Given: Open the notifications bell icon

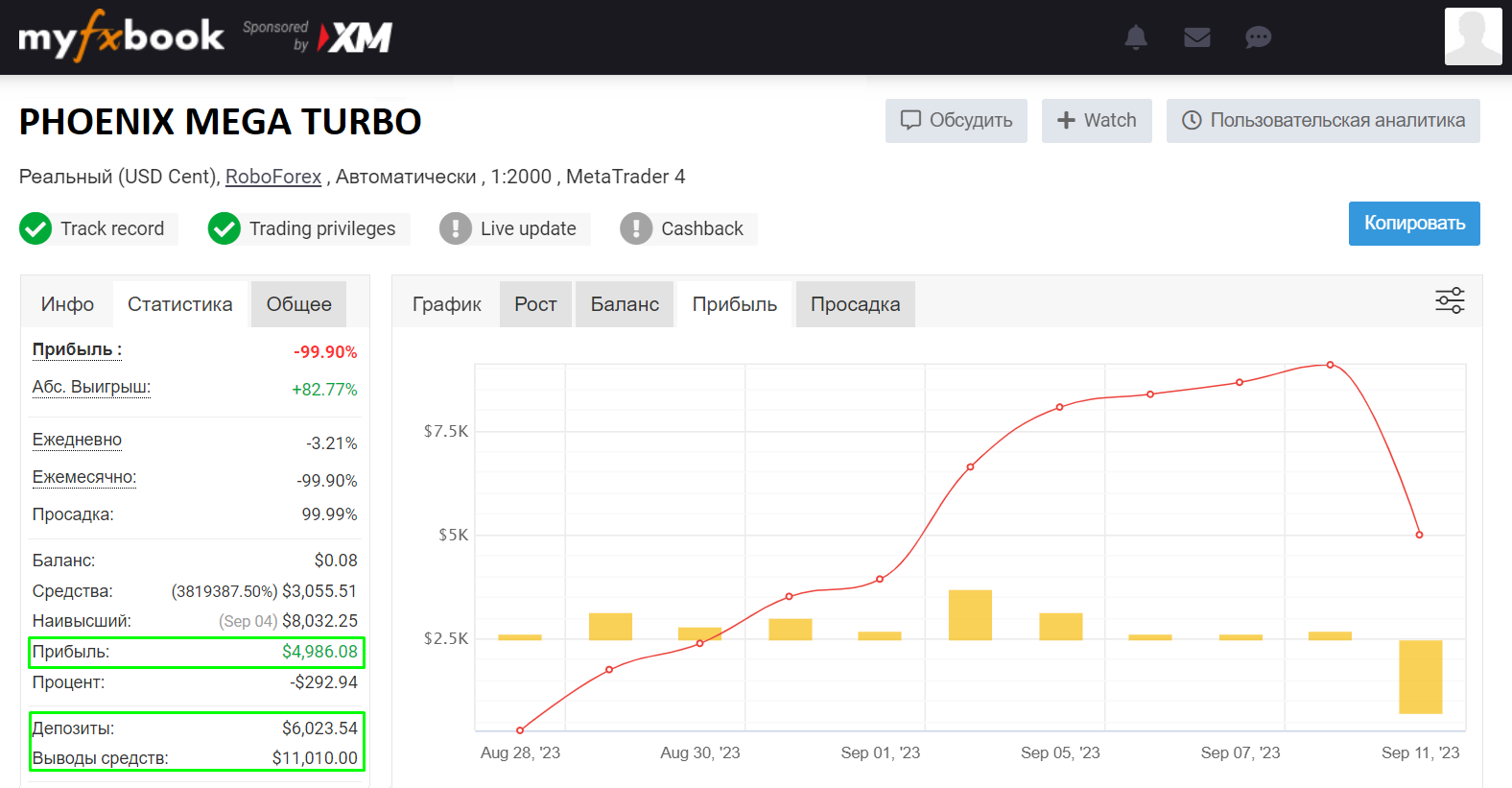Looking at the screenshot, I should click(1136, 37).
